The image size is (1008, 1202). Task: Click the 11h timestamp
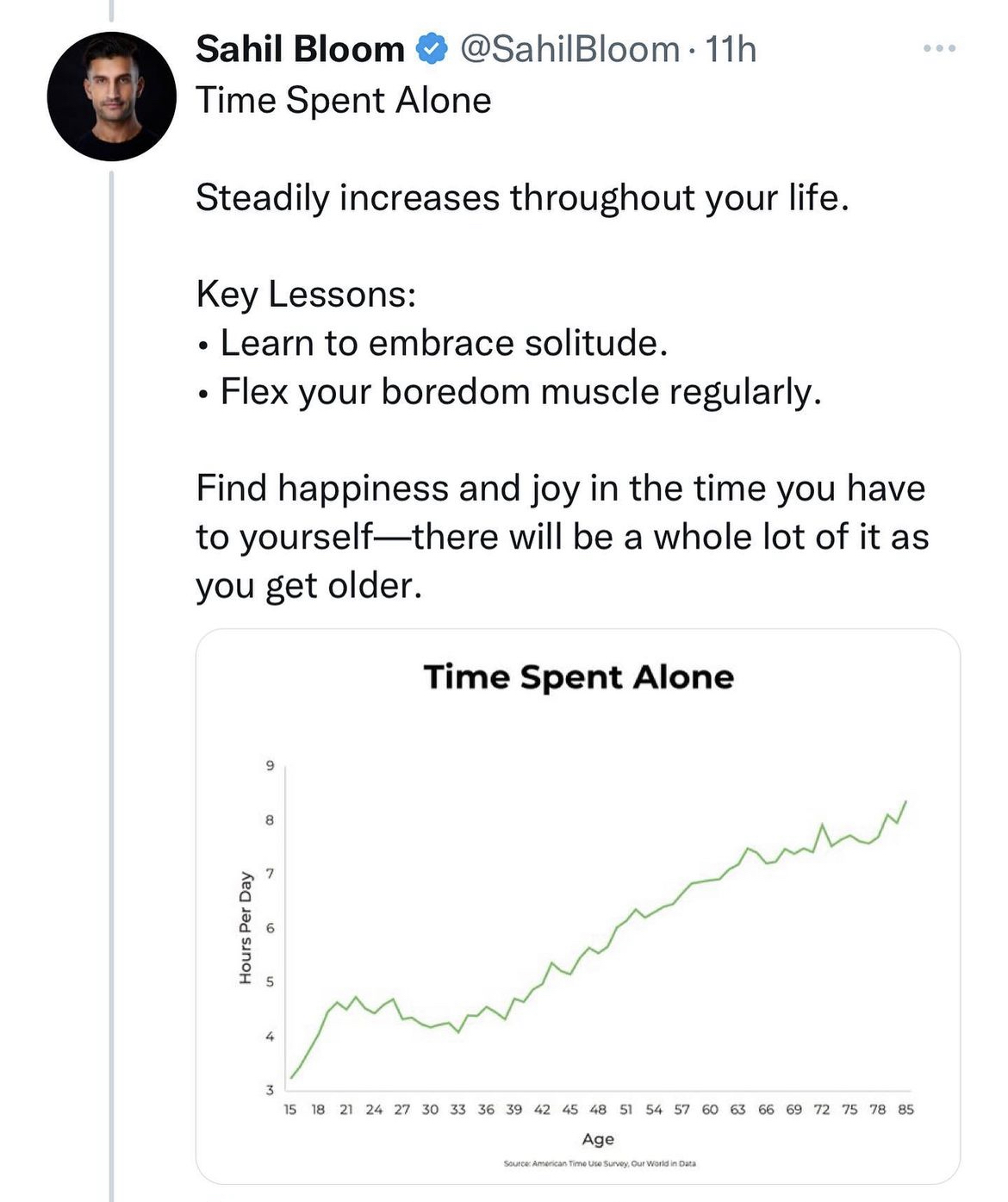pos(731,50)
